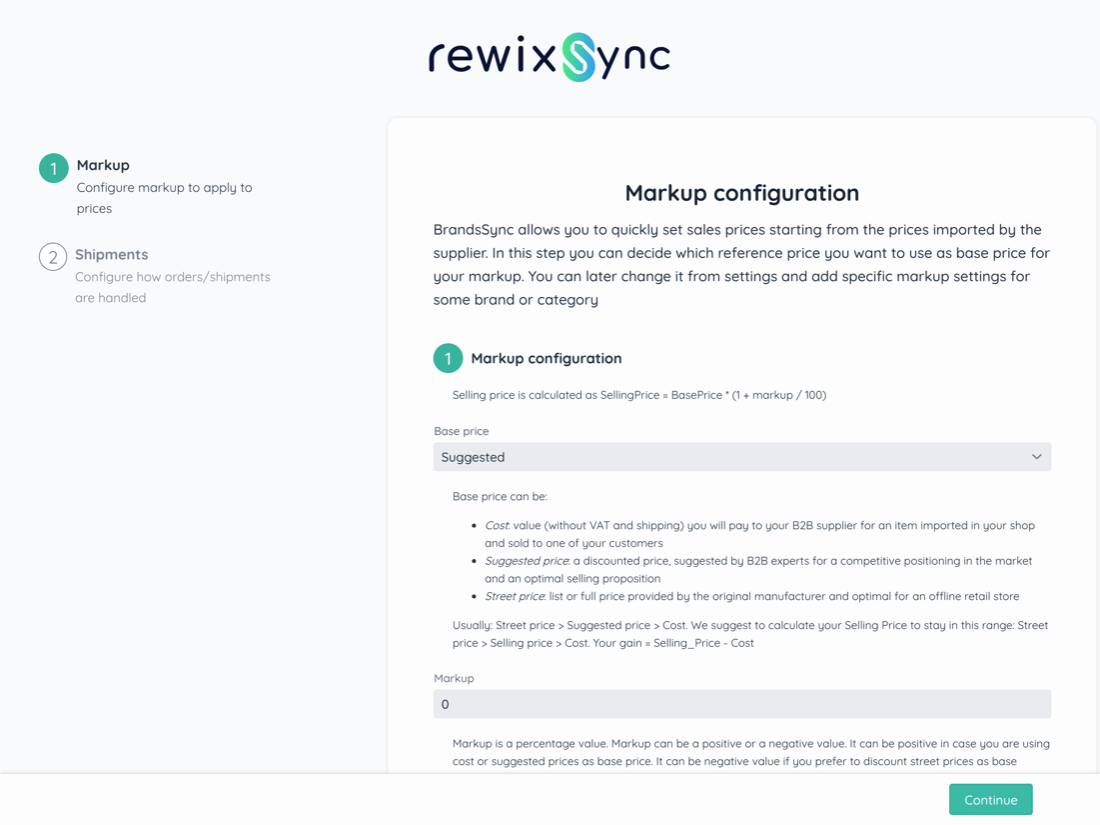Go to the Shipments step in the sidebar
The image size is (1100, 825).
coord(111,254)
